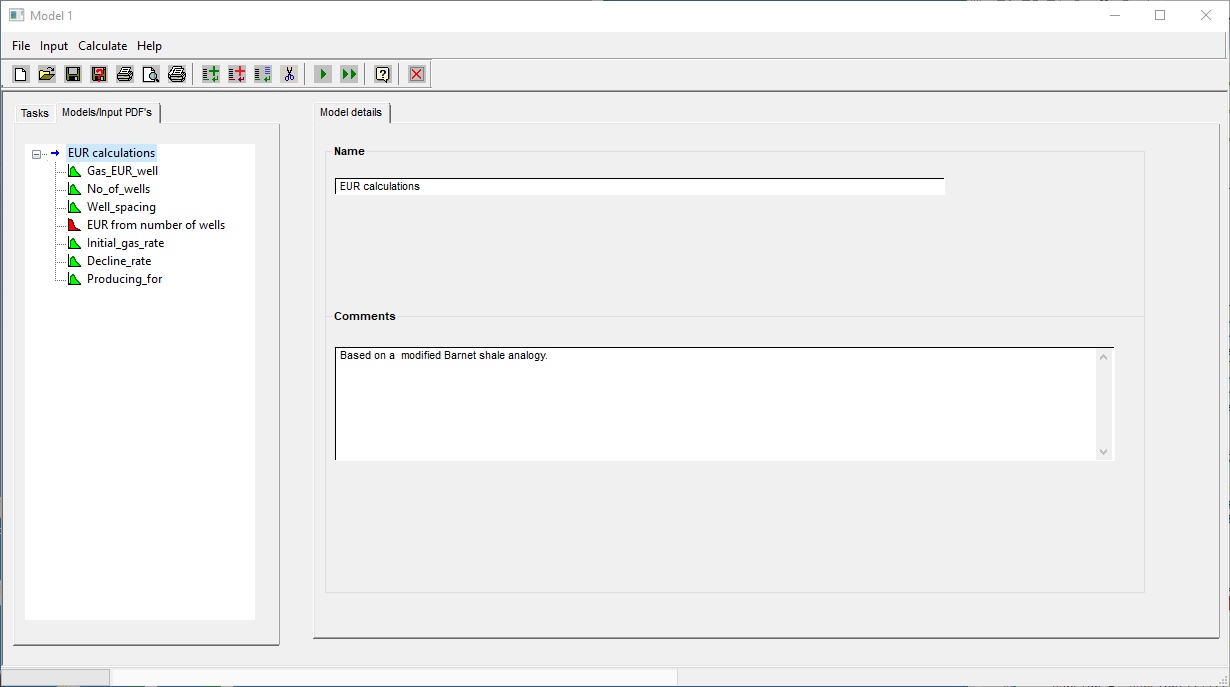Screen dimensions: 1230x687
Task: Open the Calculate menu
Action: (102, 46)
